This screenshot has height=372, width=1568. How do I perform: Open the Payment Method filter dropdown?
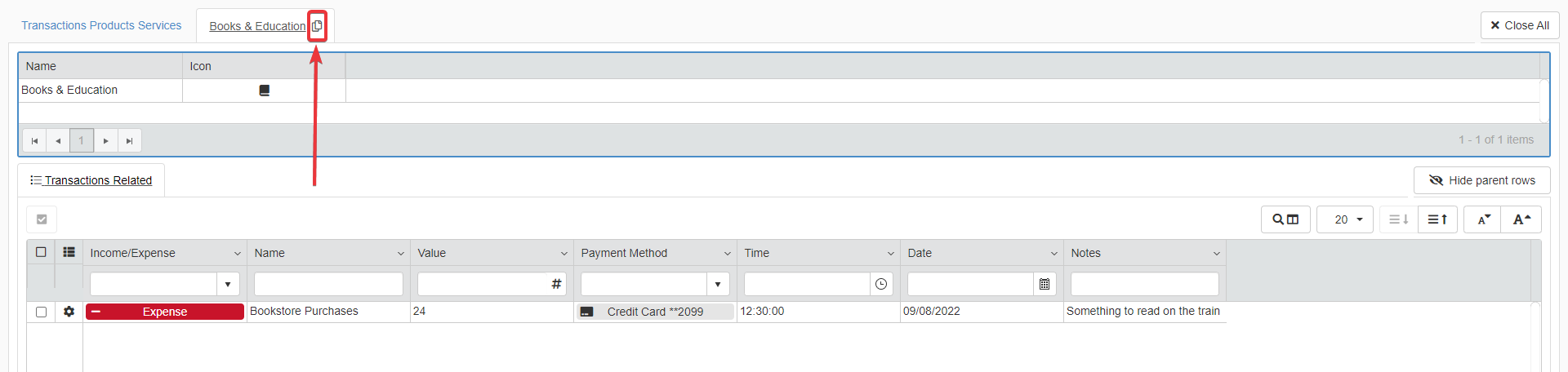point(718,284)
